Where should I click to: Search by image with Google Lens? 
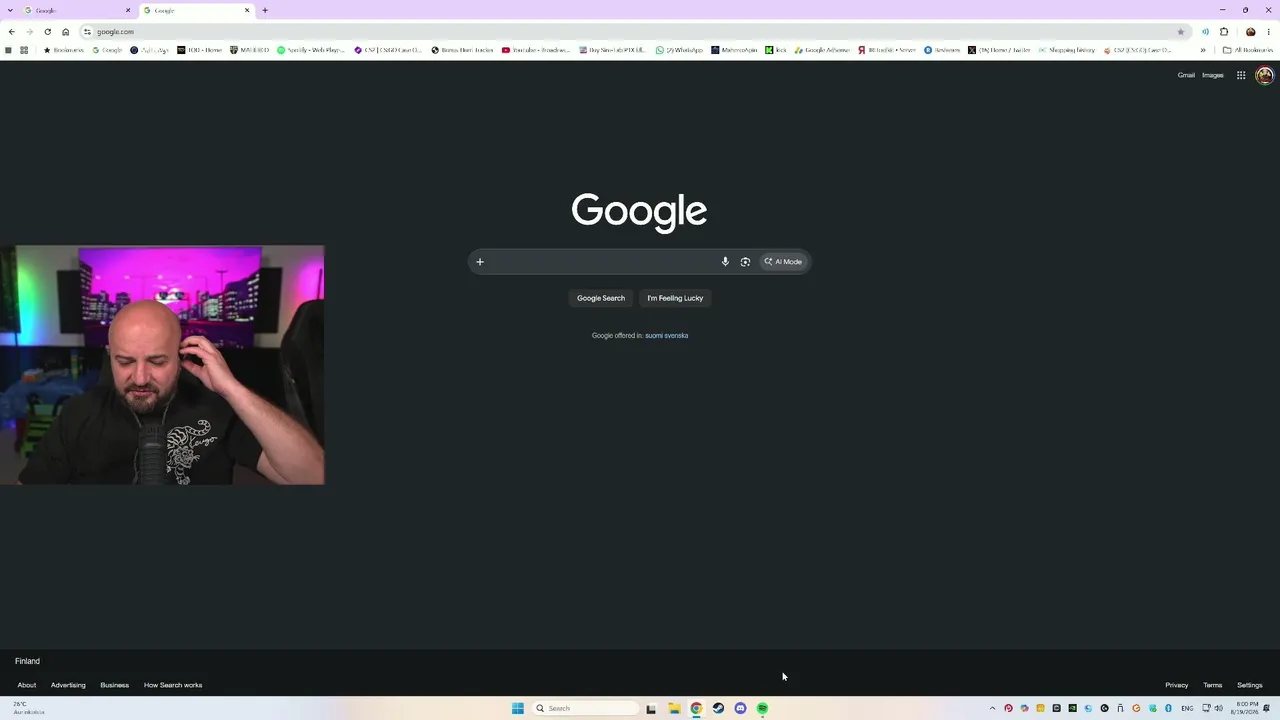(745, 262)
